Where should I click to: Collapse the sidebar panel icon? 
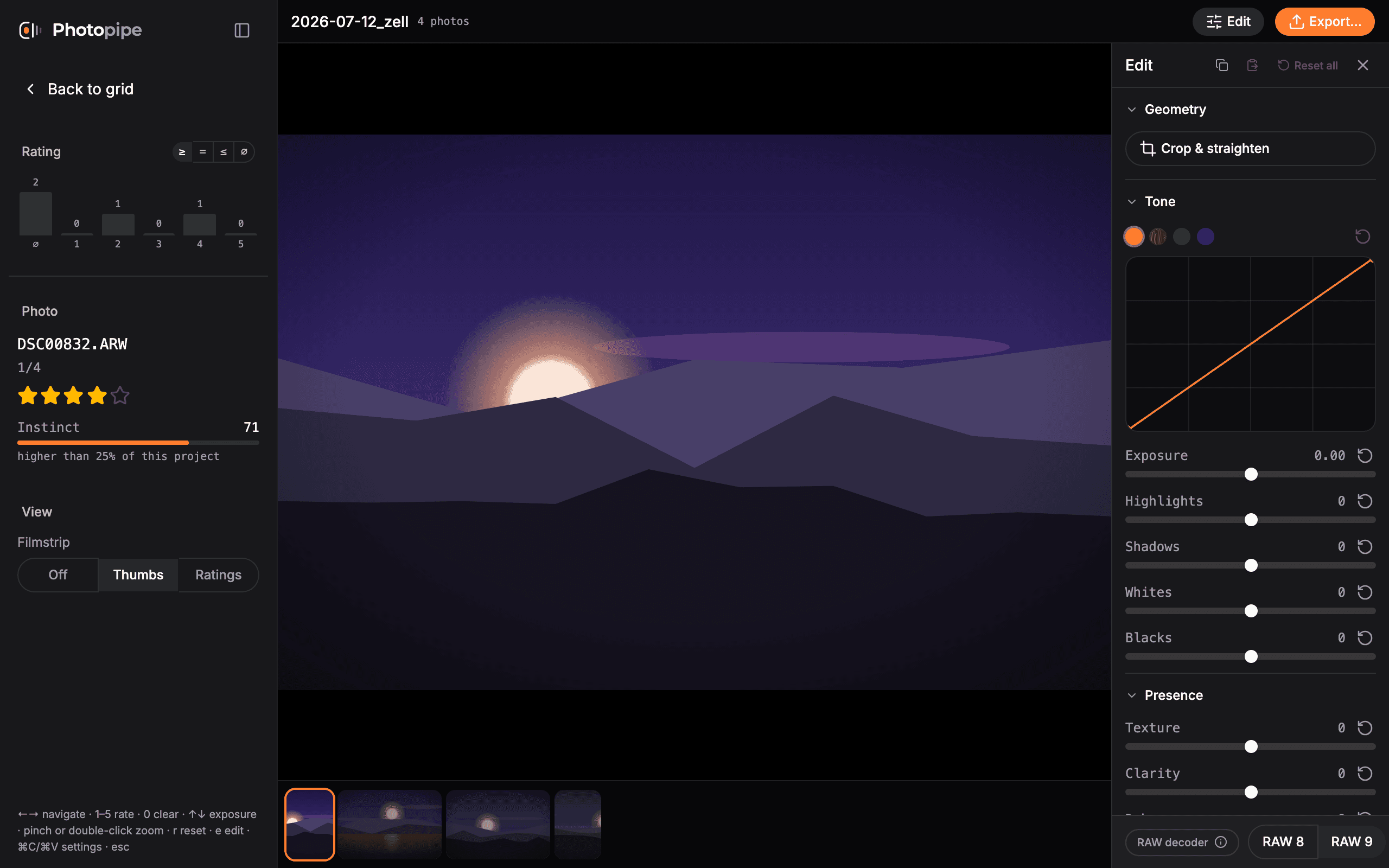241,30
